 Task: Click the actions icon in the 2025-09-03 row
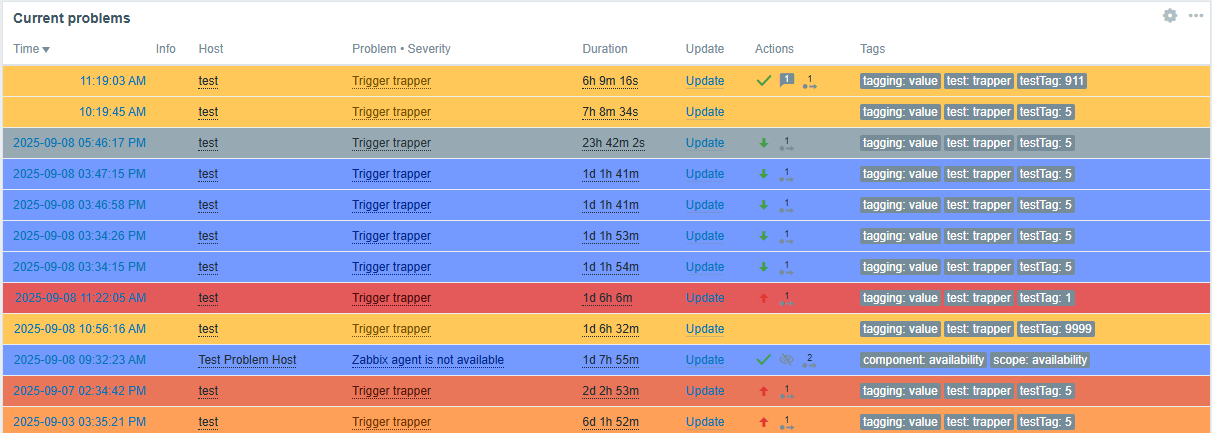pyautogui.click(x=786, y=422)
